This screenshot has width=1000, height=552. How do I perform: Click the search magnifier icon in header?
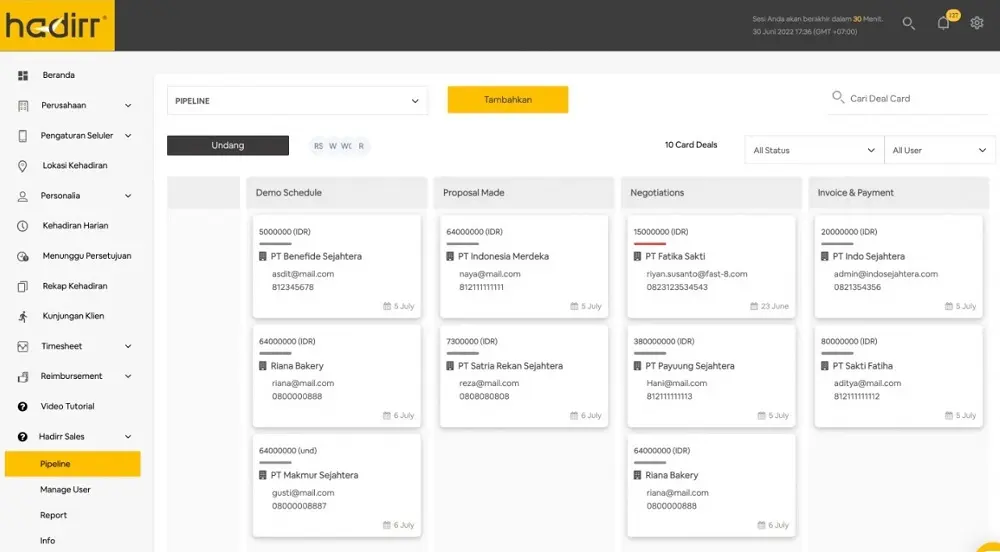click(908, 24)
